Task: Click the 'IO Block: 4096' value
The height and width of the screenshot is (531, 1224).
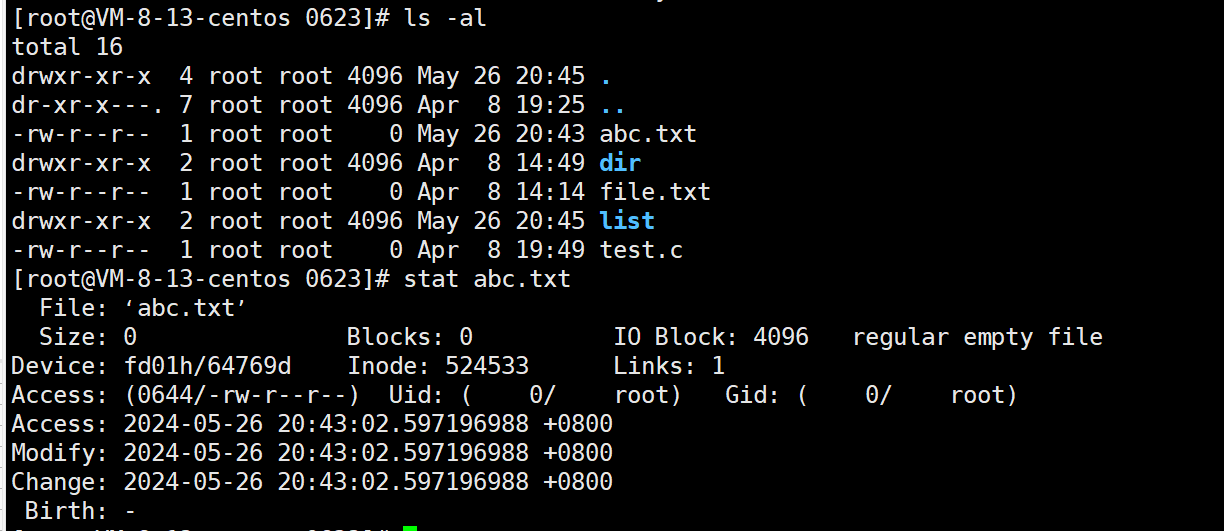Action: (711, 337)
